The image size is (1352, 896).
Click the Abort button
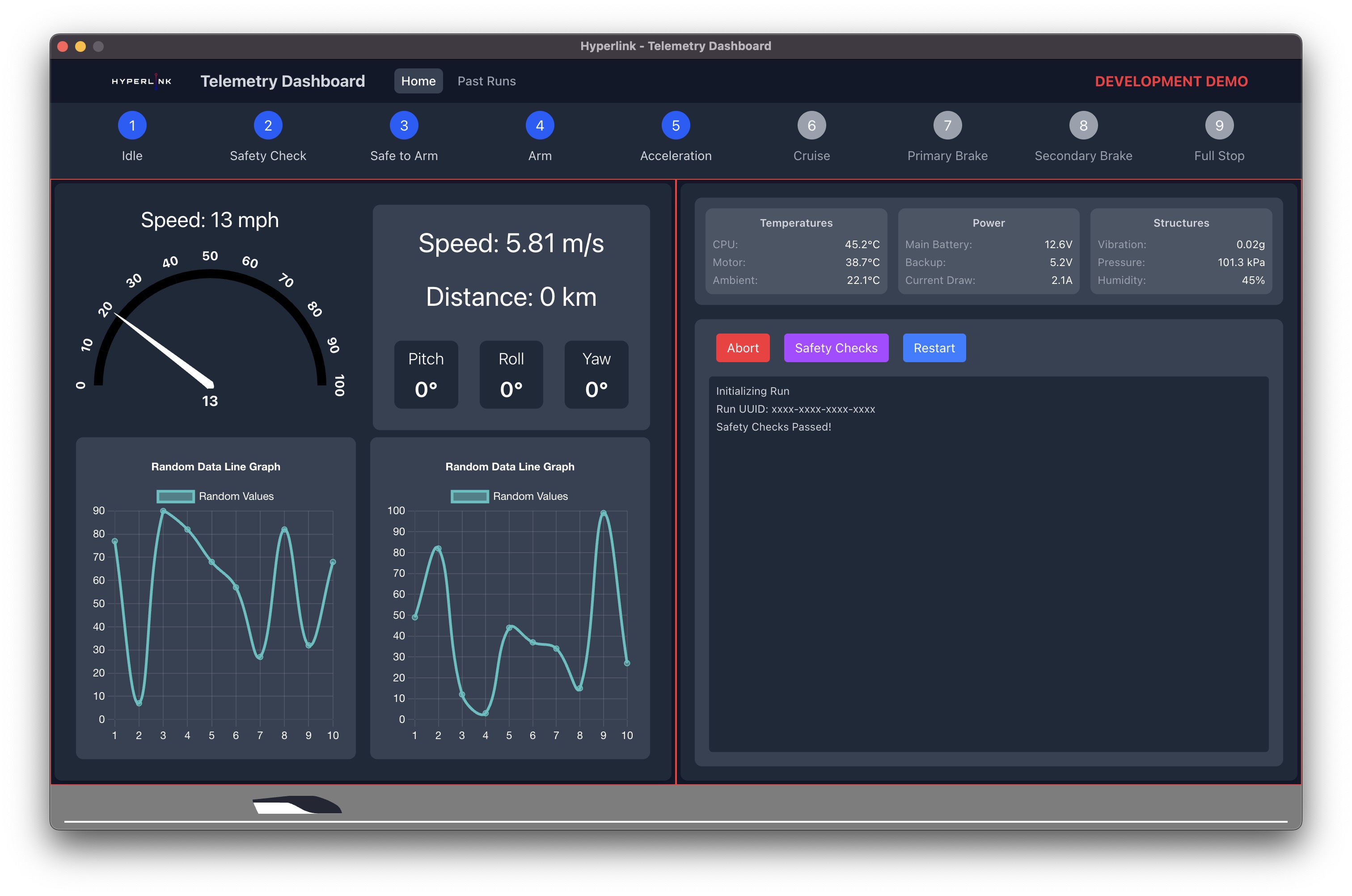pyautogui.click(x=742, y=348)
